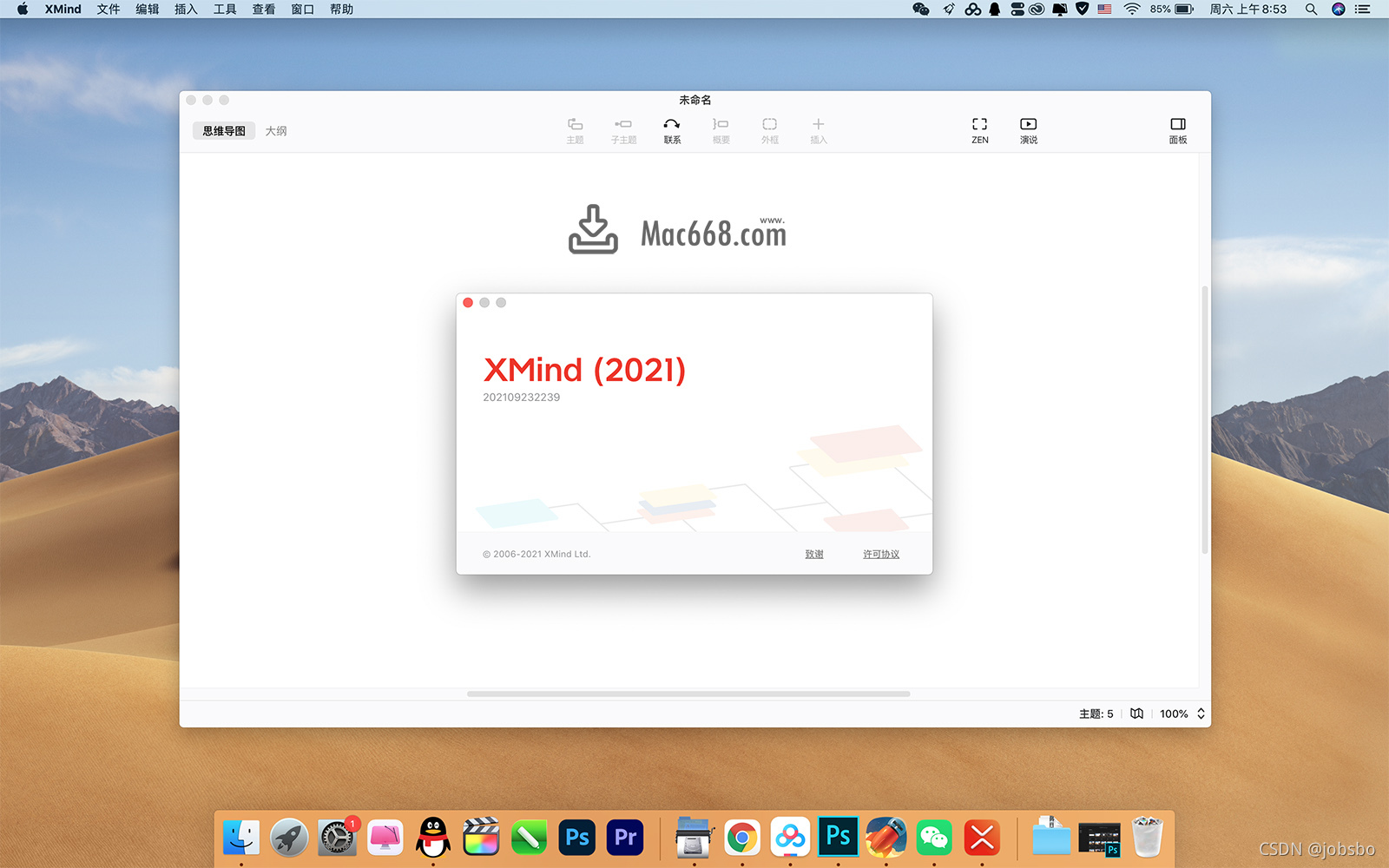Open the XMind application menu
This screenshot has width=1389, height=868.
click(x=63, y=9)
